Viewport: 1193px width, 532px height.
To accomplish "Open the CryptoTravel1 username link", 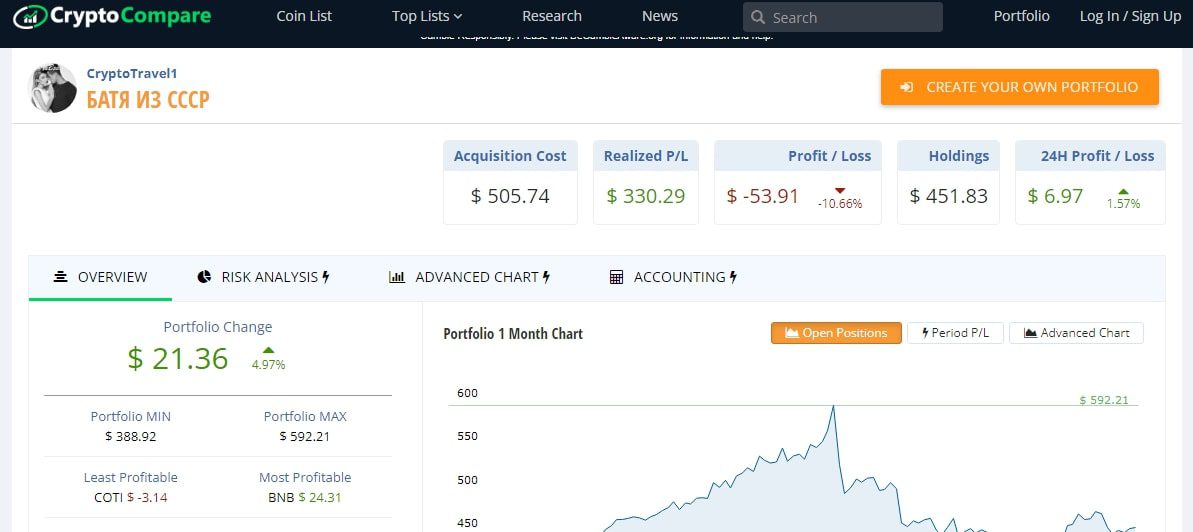I will (x=132, y=73).
